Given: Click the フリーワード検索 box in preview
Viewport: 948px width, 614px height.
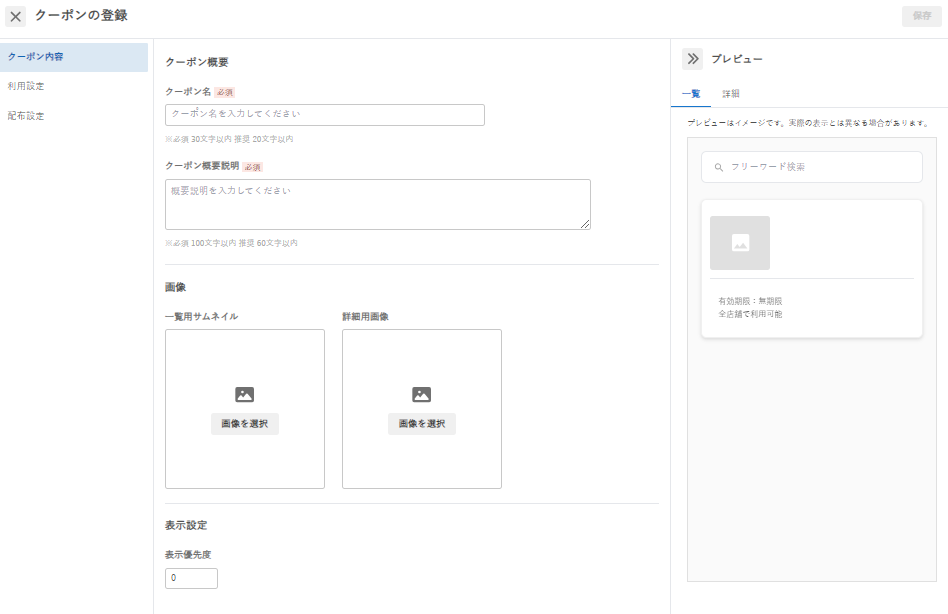Looking at the screenshot, I should pyautogui.click(x=812, y=167).
